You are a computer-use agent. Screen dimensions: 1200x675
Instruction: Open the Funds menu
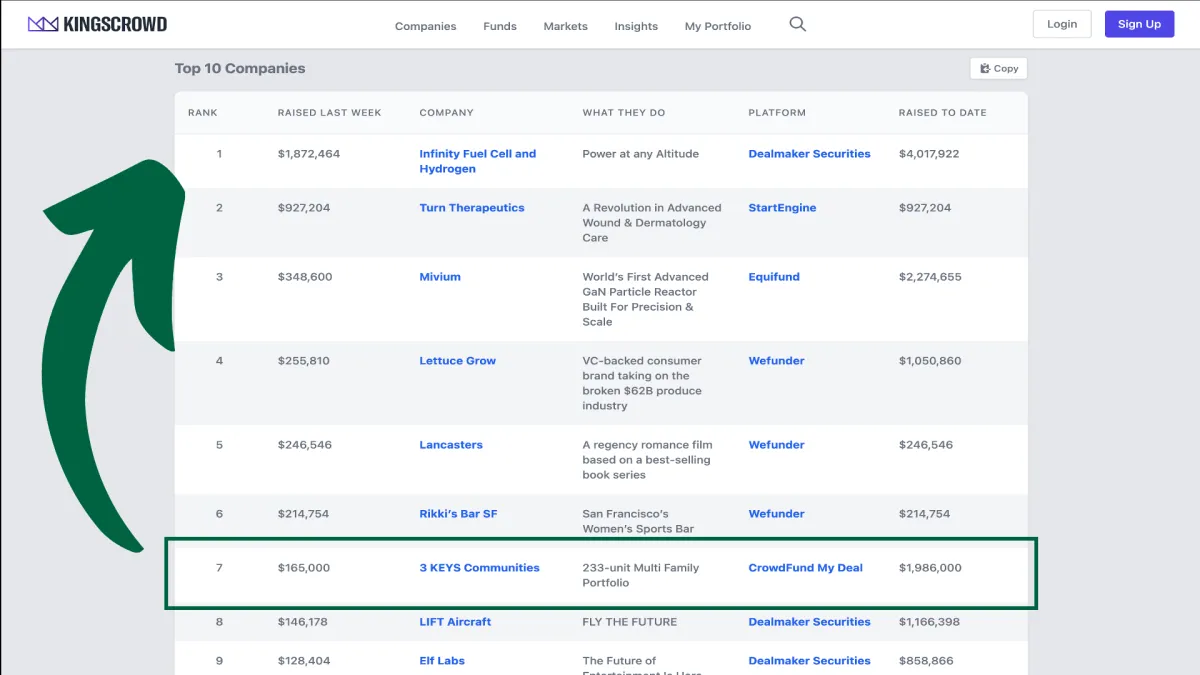(500, 26)
